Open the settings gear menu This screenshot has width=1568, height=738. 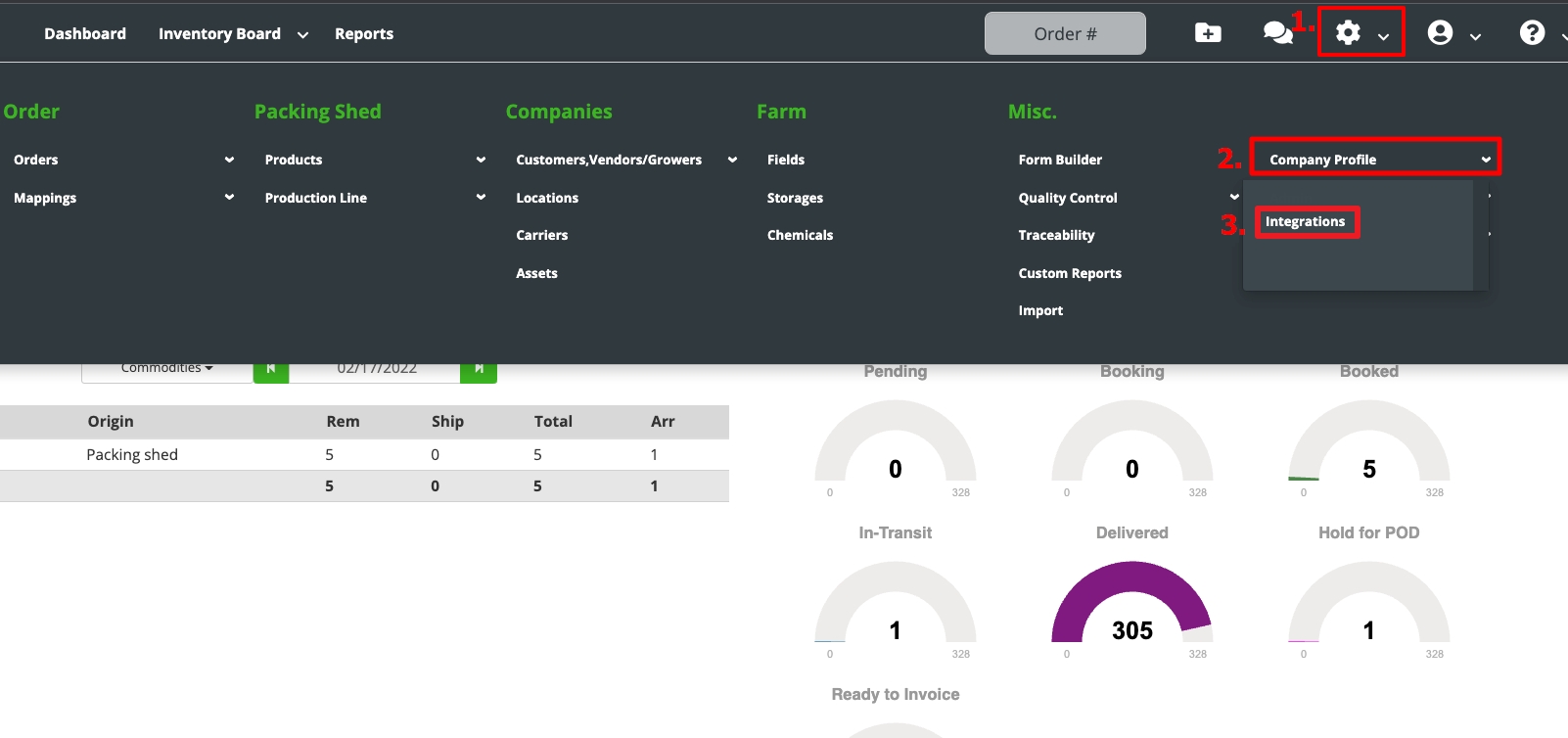1349,33
